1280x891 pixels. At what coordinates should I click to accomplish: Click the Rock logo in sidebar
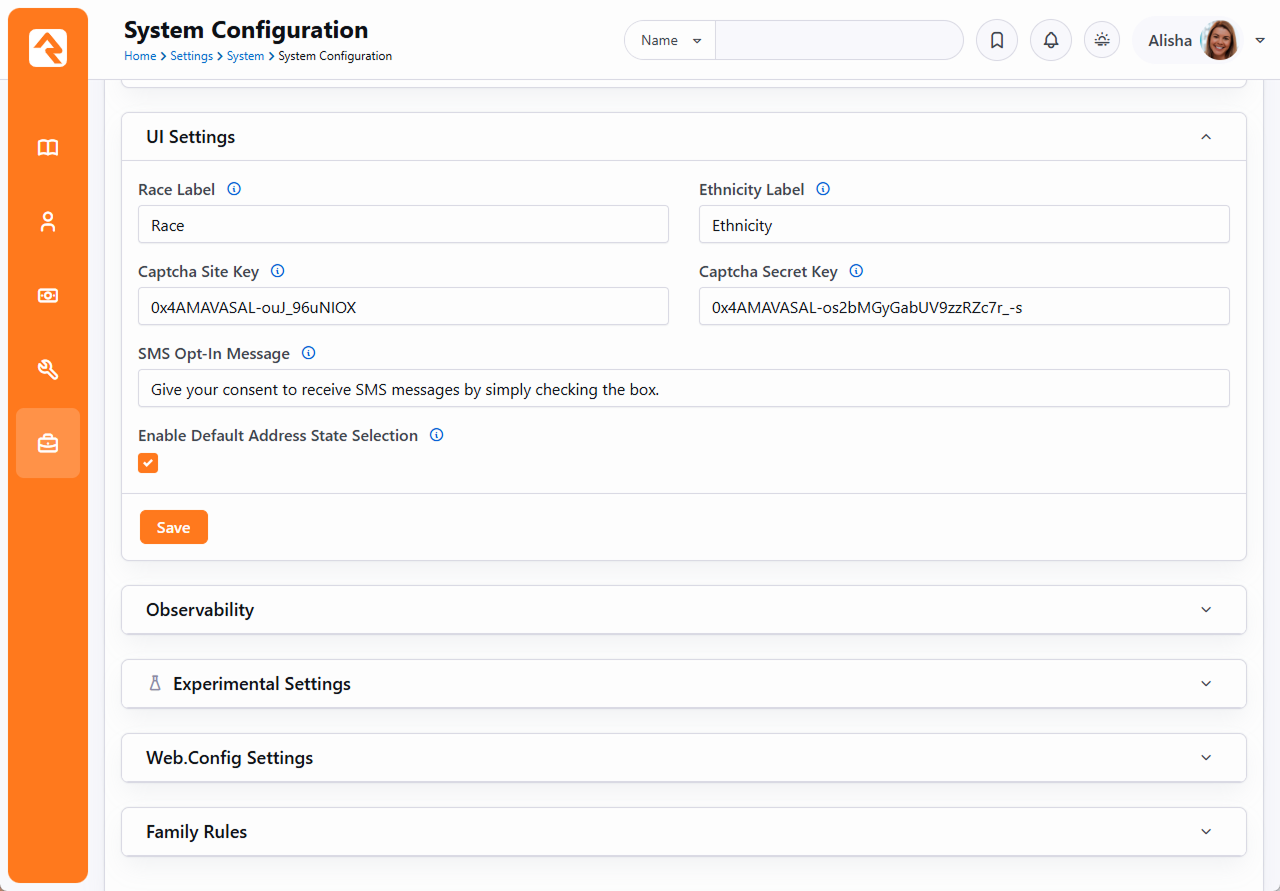48,48
